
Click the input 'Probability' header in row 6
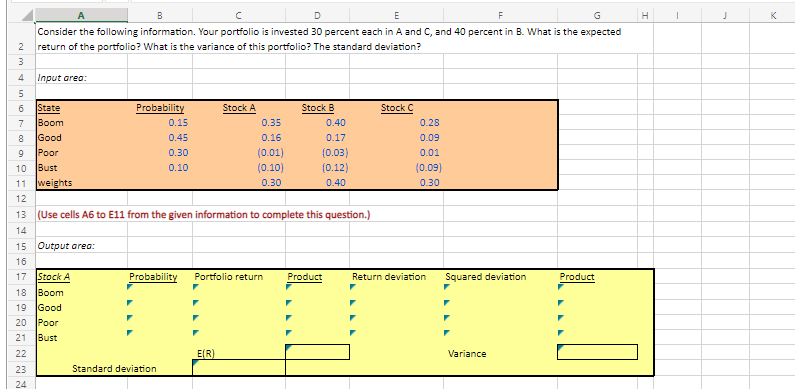click(x=160, y=108)
